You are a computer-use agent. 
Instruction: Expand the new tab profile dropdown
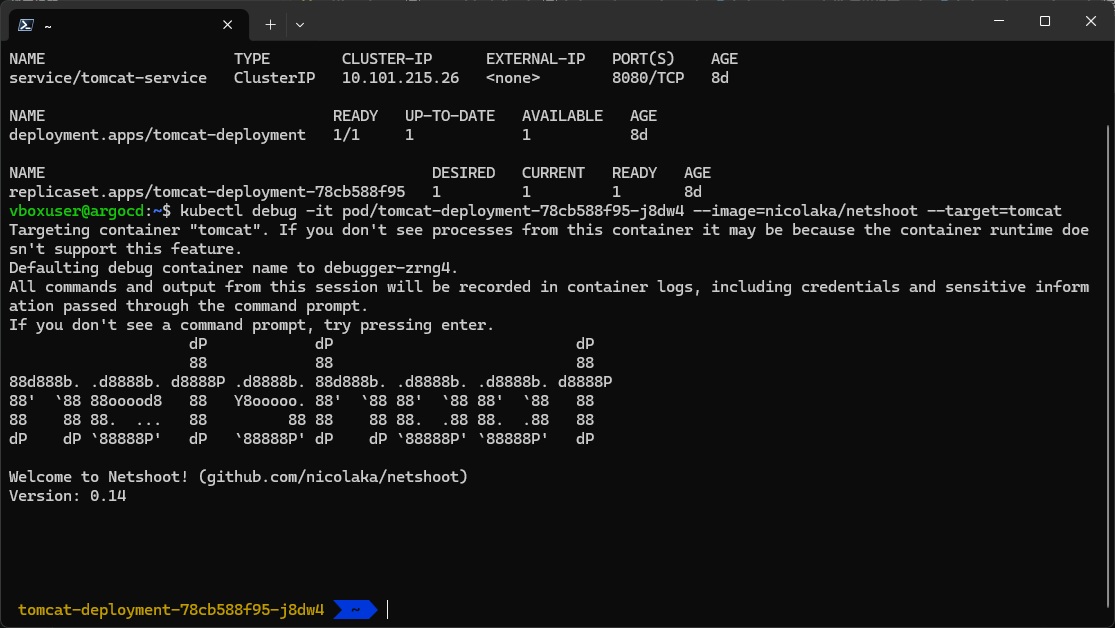tap(300, 25)
